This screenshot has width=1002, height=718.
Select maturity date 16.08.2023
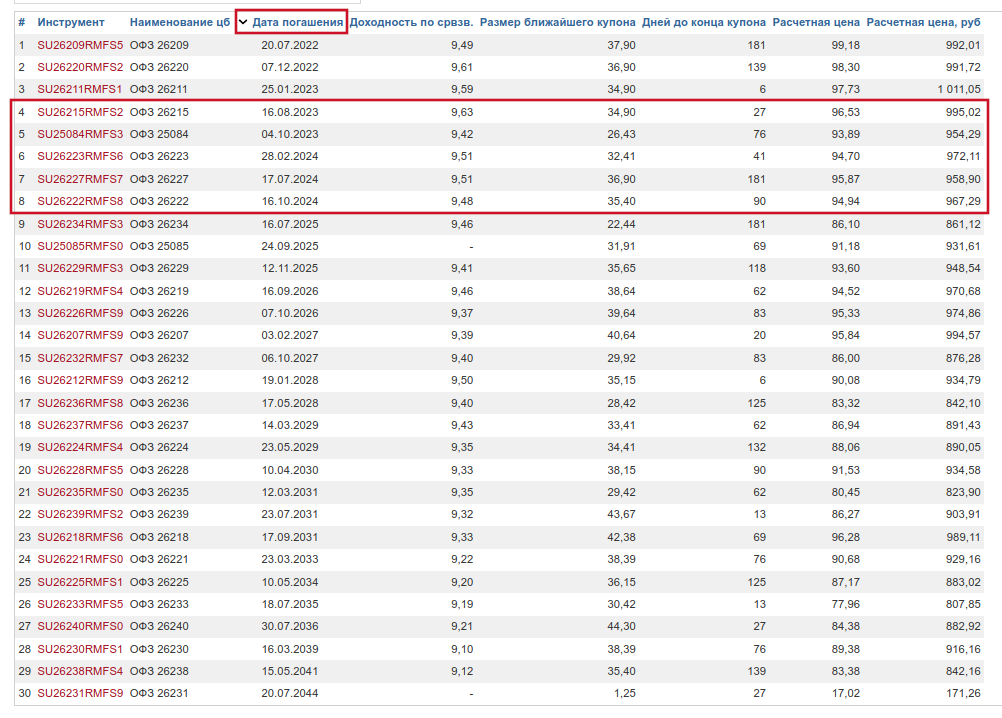[289, 112]
